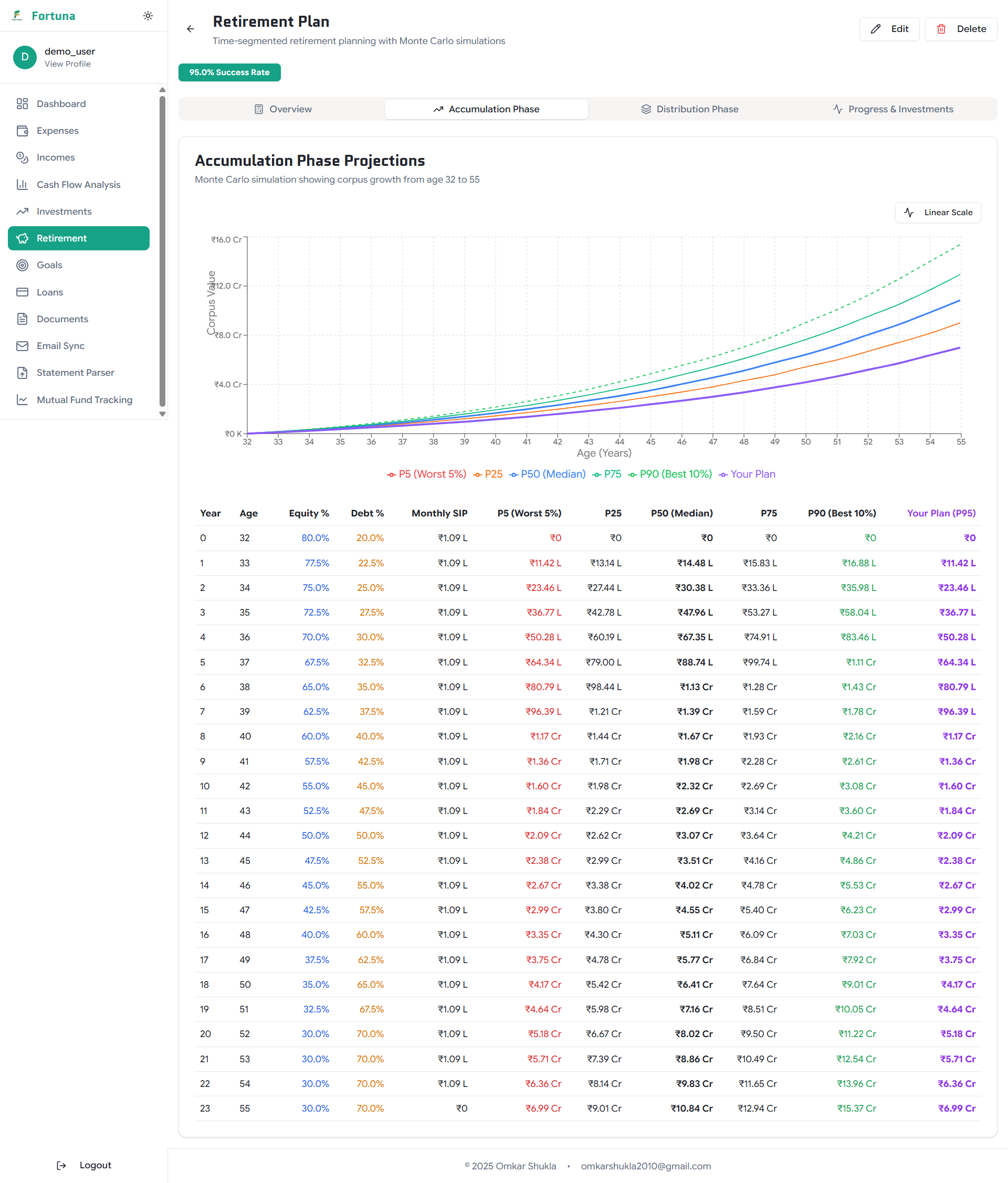Open the Statement Parser icon
Screen dimensions: 1008x1183
click(22, 373)
